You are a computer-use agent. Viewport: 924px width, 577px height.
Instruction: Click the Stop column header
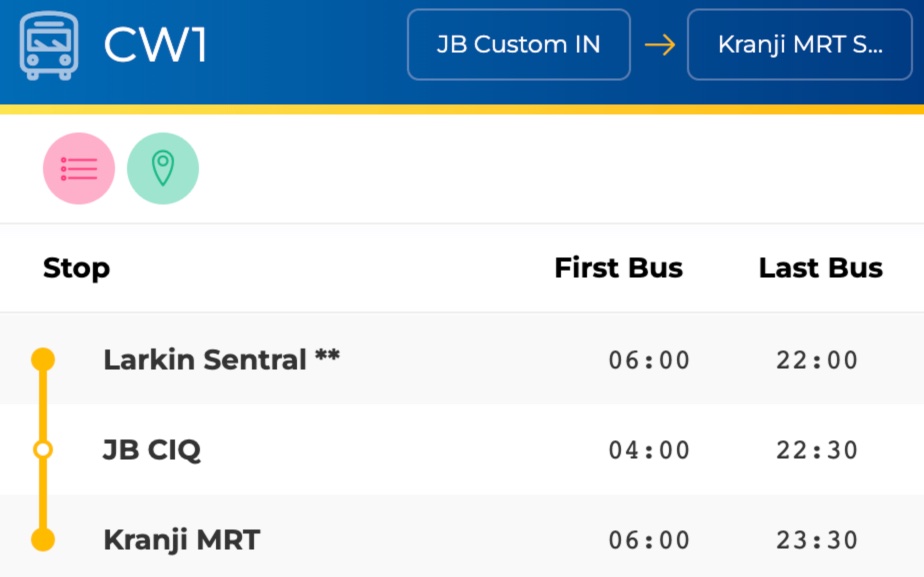pyautogui.click(x=76, y=268)
